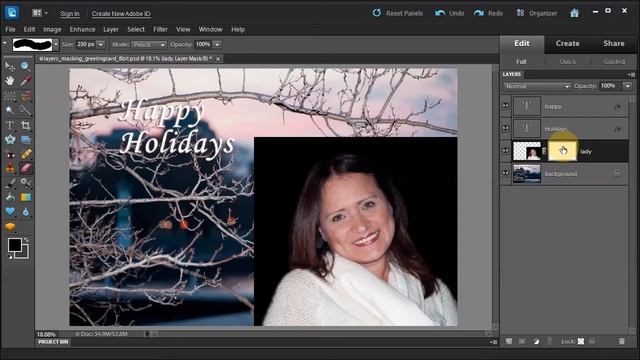
Task: Open the workspace arrangement dropdown
Action: (x=40, y=13)
